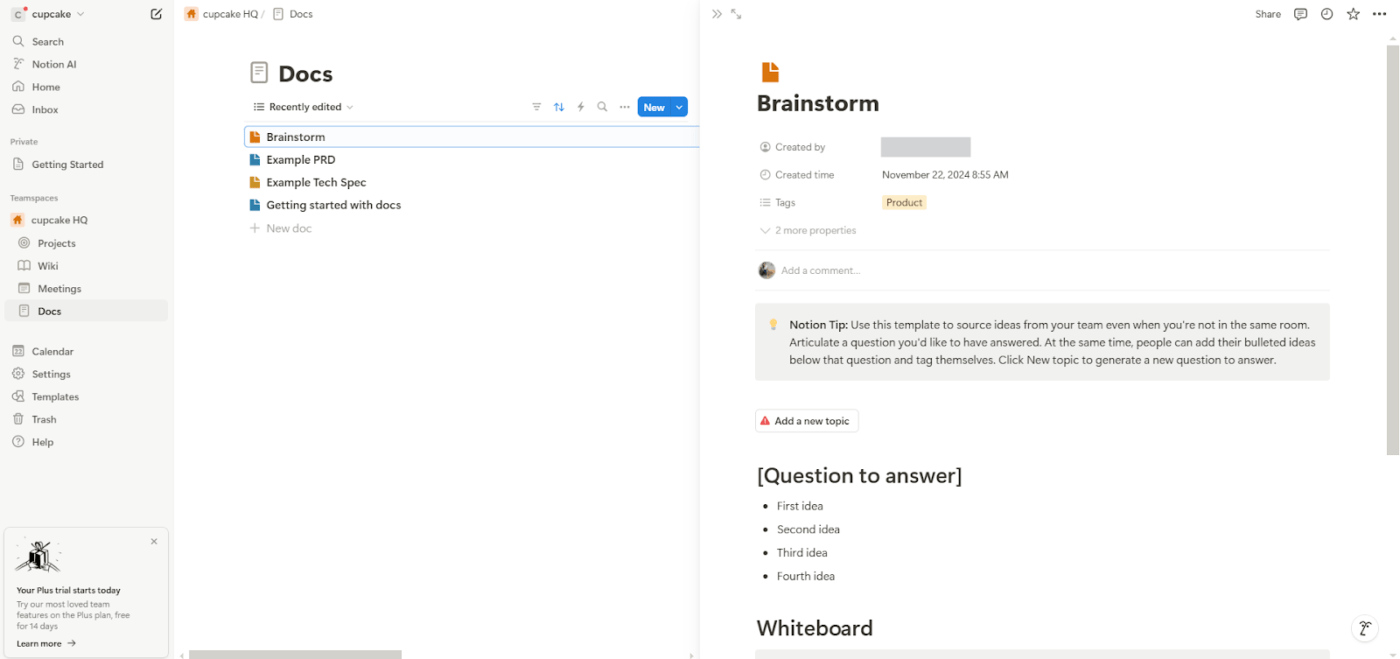The height and width of the screenshot is (659, 1400).
Task: Collapse side peek with double chevron
Action: tap(717, 14)
